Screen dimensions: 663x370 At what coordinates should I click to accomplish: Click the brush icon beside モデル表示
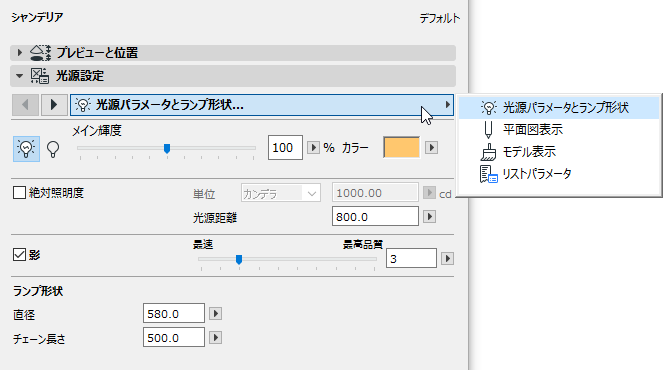pyautogui.click(x=488, y=152)
